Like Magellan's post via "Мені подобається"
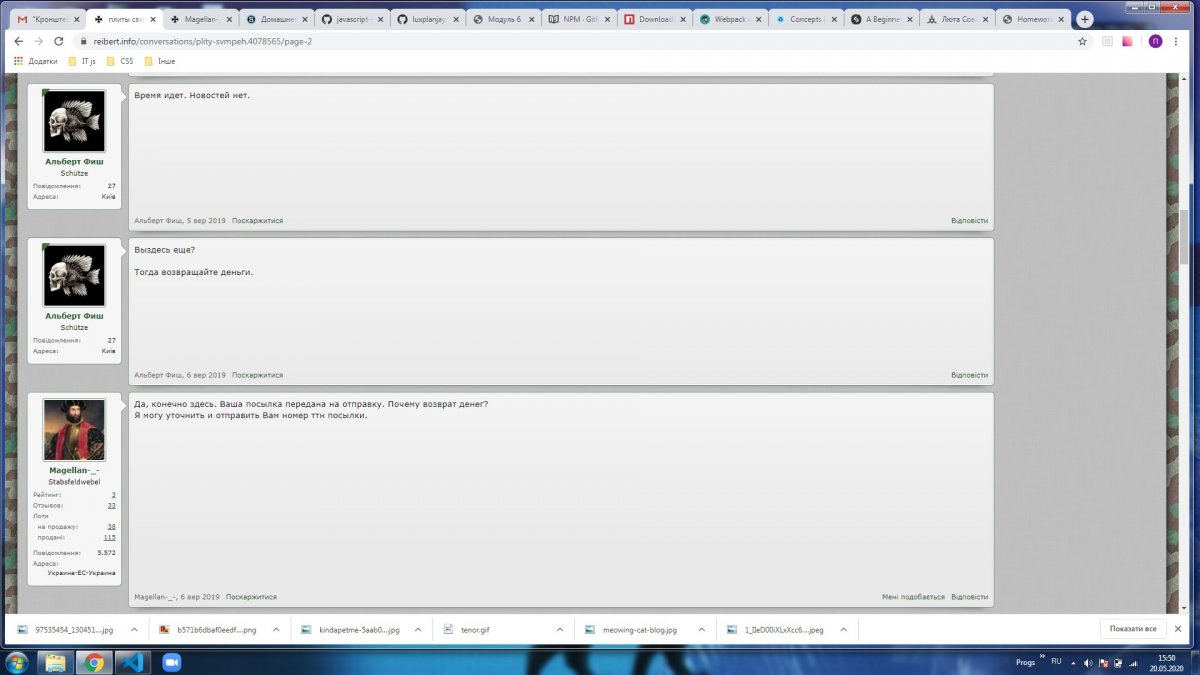1200x675 pixels. point(913,597)
